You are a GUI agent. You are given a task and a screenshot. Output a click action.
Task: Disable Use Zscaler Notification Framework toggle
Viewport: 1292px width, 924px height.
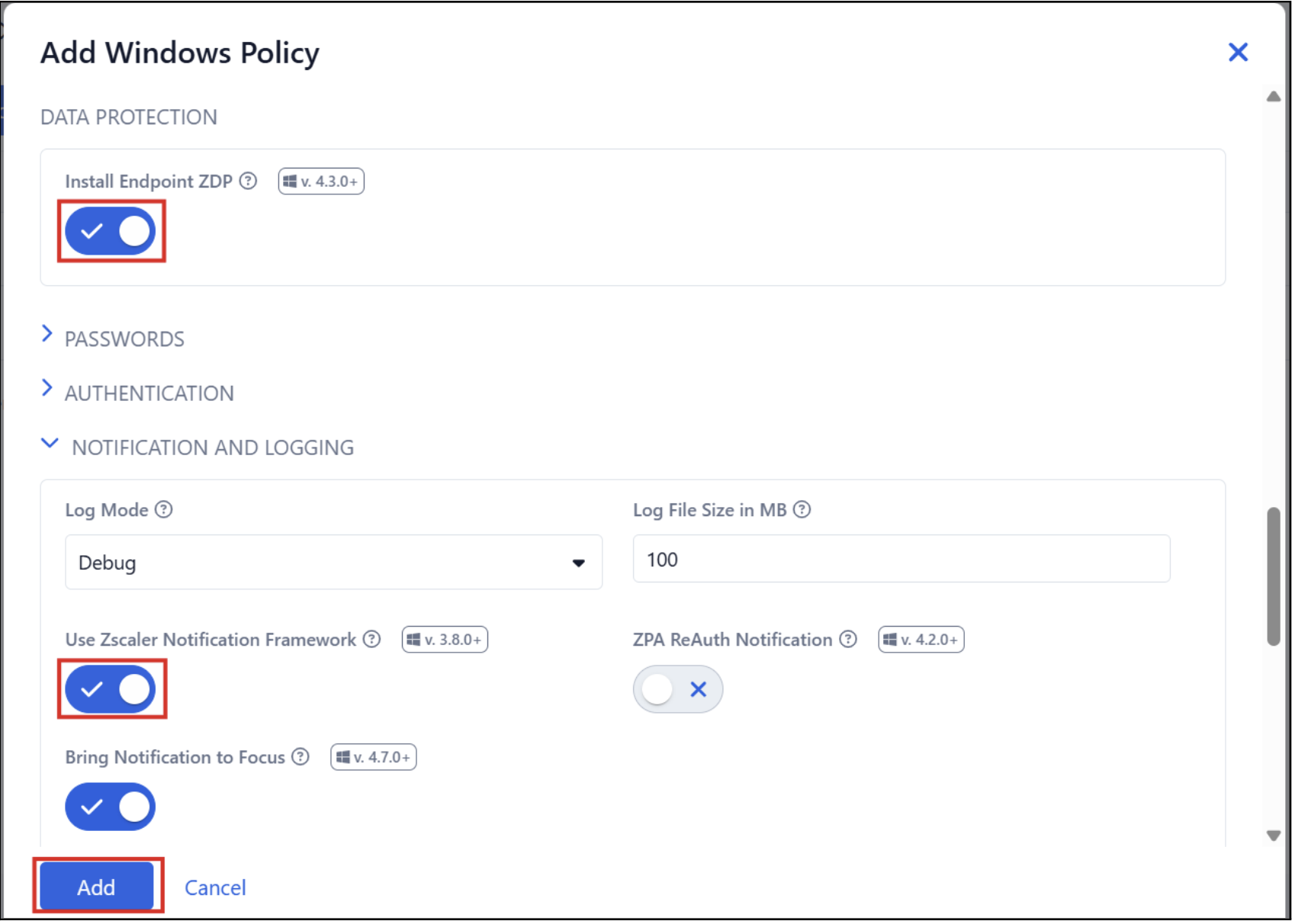[111, 689]
